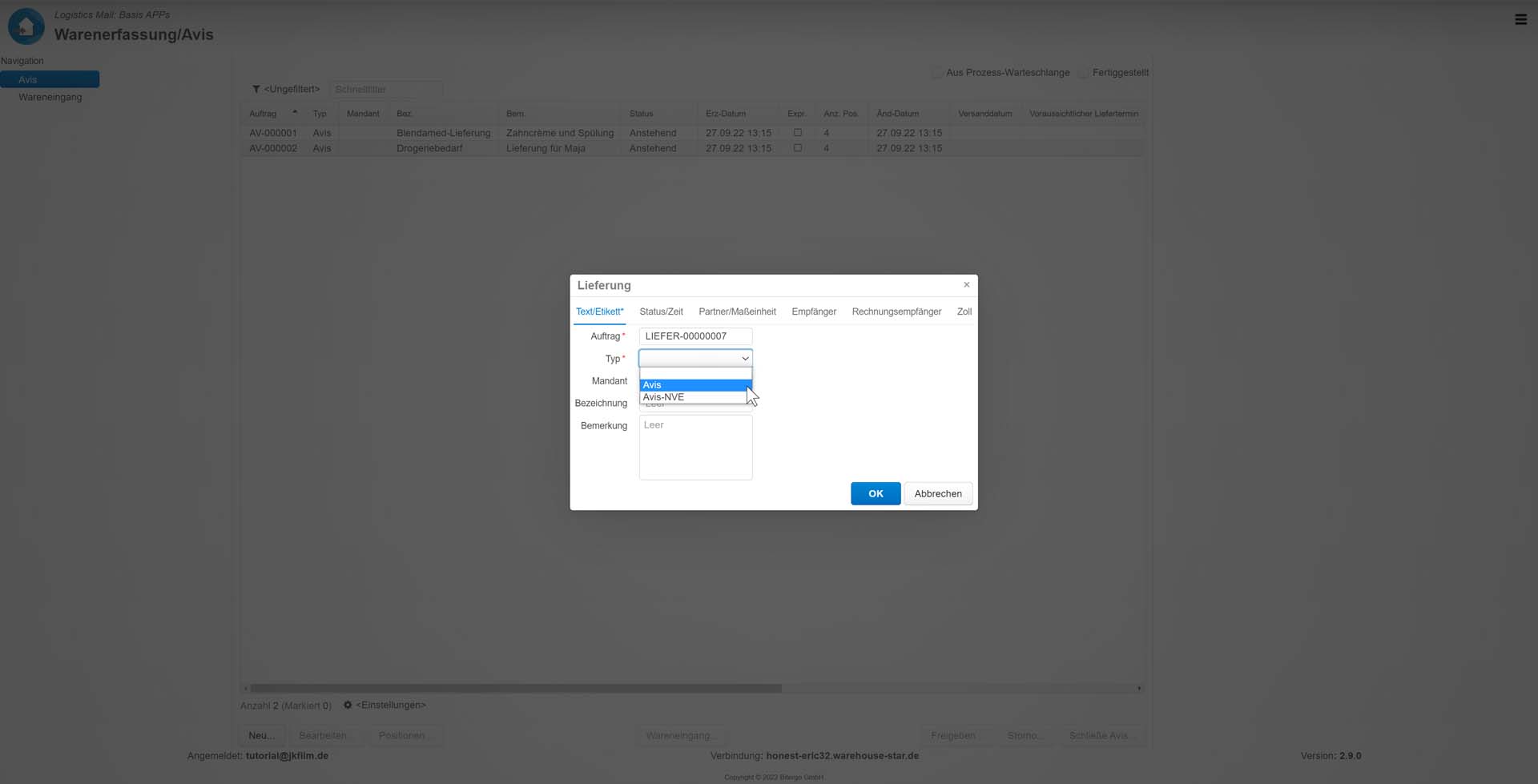Image resolution: width=1538 pixels, height=784 pixels.
Task: Click the Zahncrème und Spülung cell
Action: 560,133
